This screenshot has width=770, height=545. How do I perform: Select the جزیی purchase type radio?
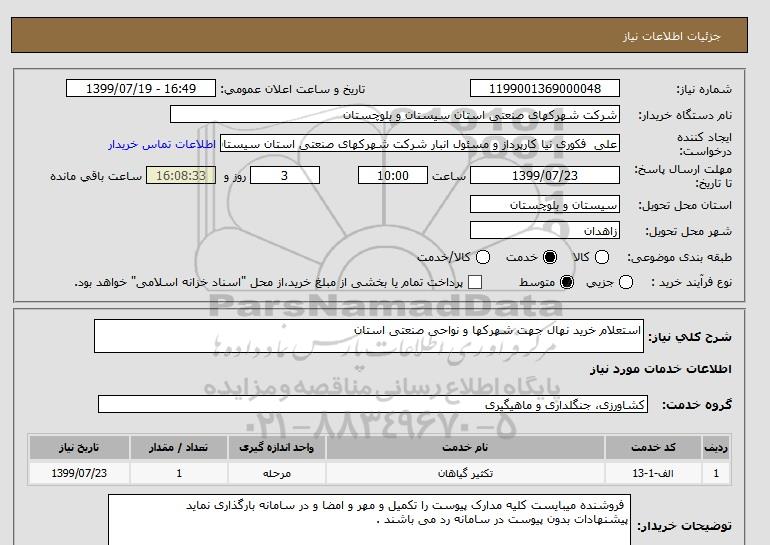tap(626, 282)
